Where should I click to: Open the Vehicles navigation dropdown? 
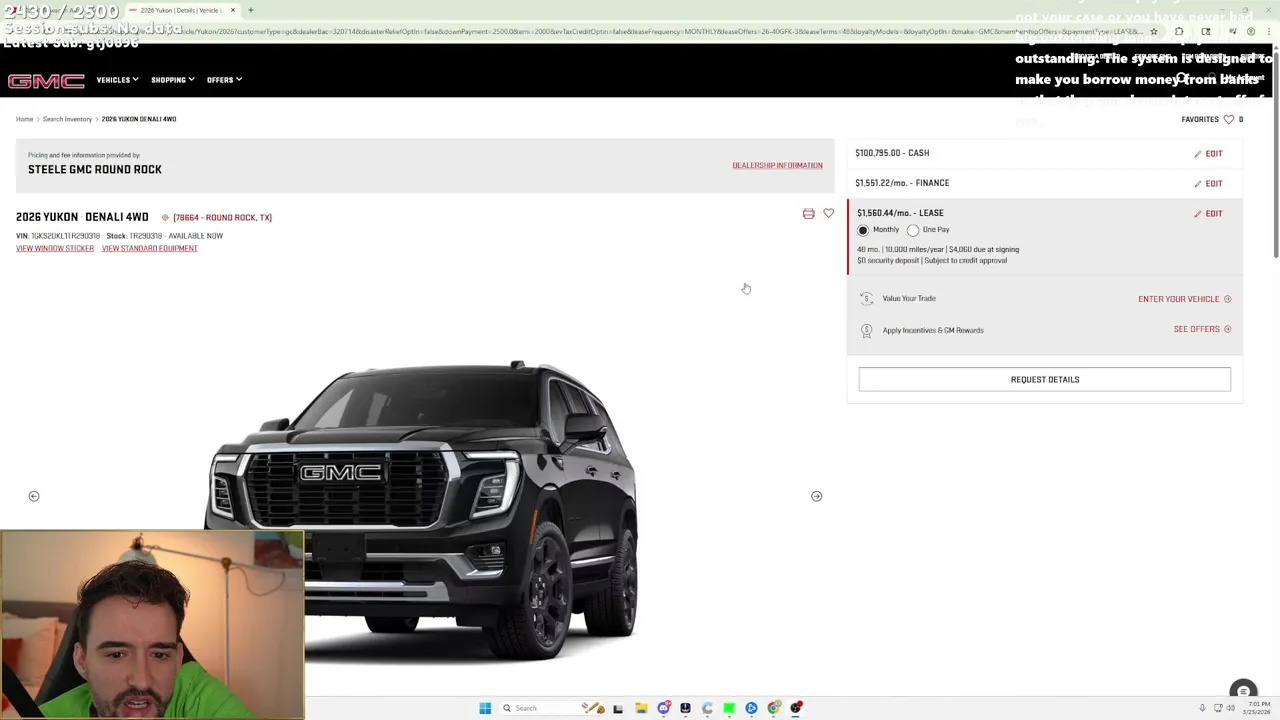coord(116,80)
